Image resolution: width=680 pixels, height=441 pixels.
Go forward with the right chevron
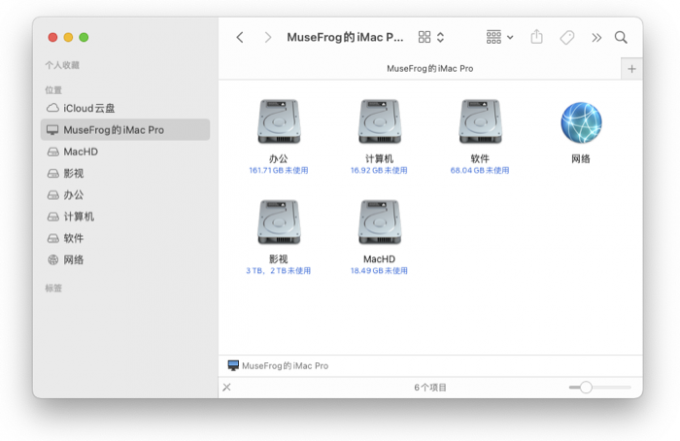(268, 37)
